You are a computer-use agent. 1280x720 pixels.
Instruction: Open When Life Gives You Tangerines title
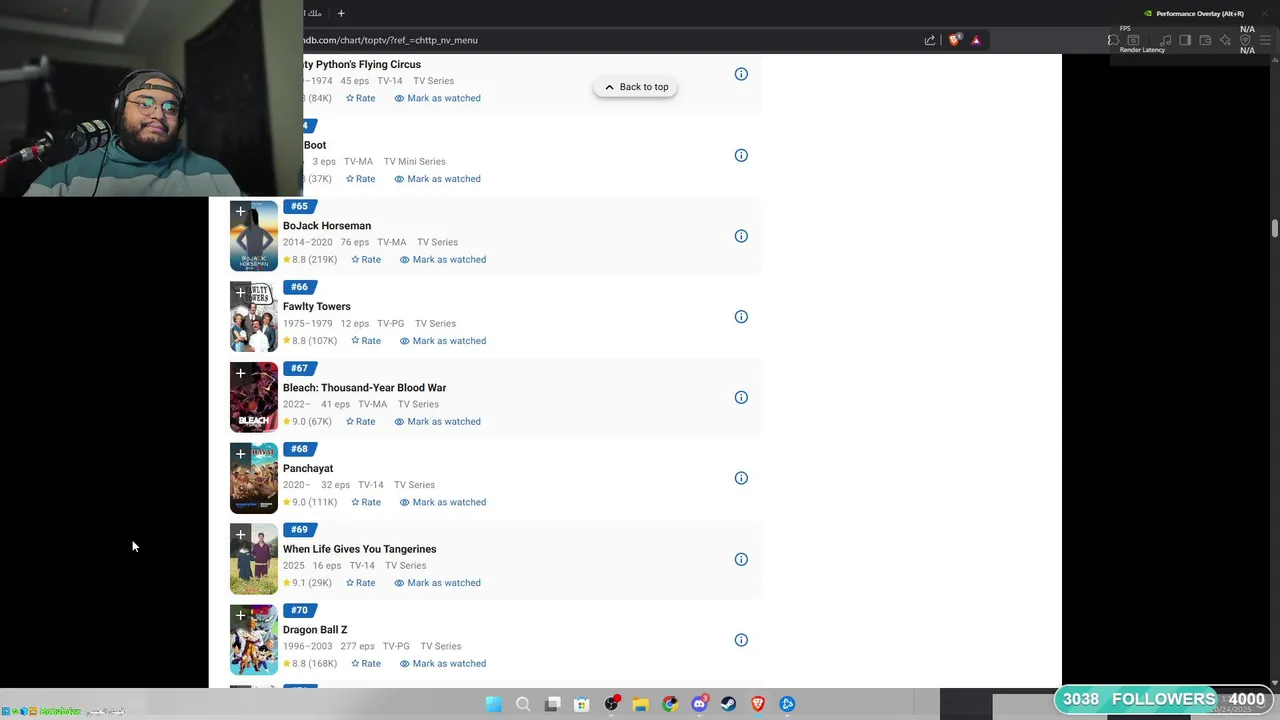click(x=359, y=549)
